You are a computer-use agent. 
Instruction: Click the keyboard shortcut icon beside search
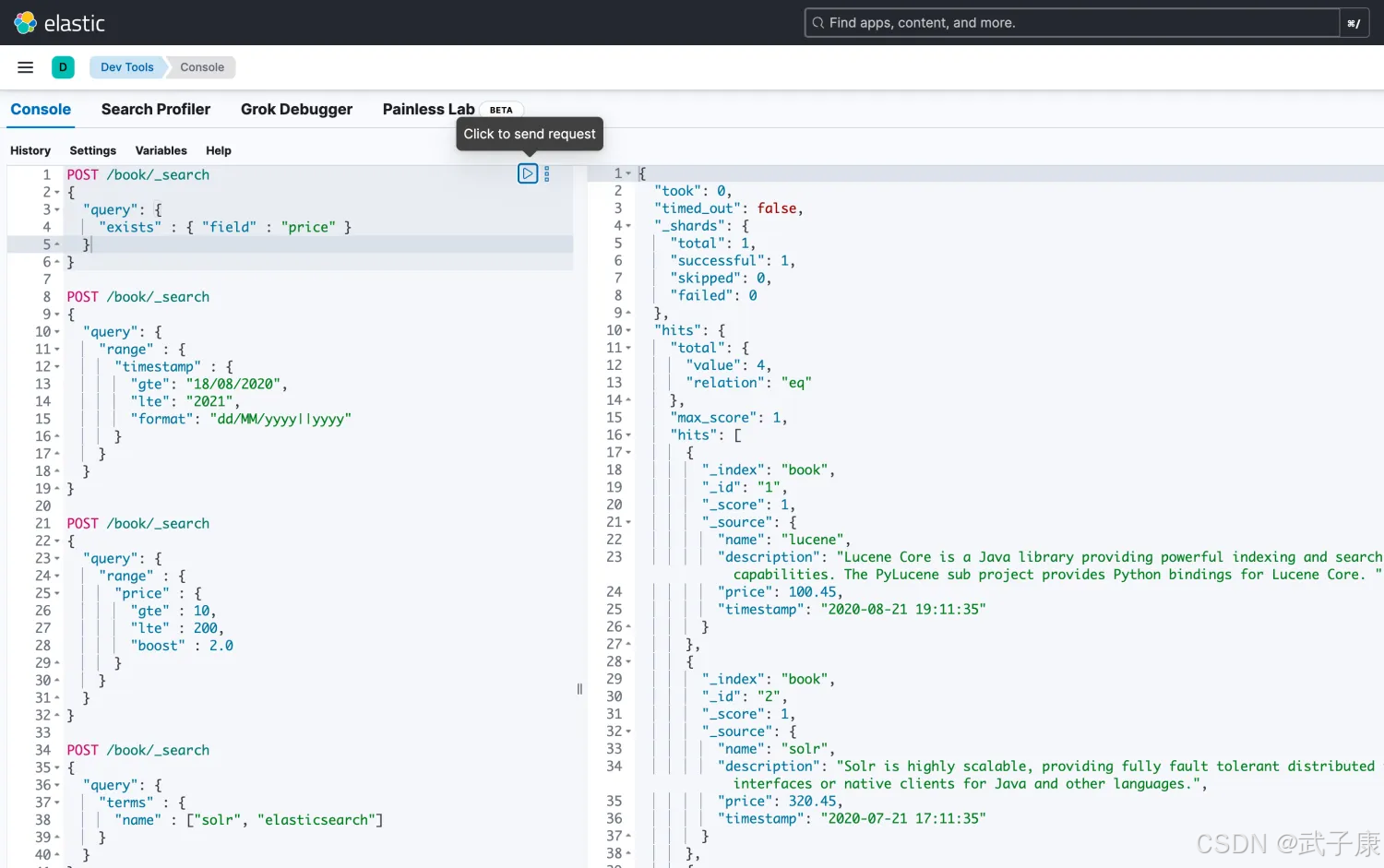point(1354,23)
